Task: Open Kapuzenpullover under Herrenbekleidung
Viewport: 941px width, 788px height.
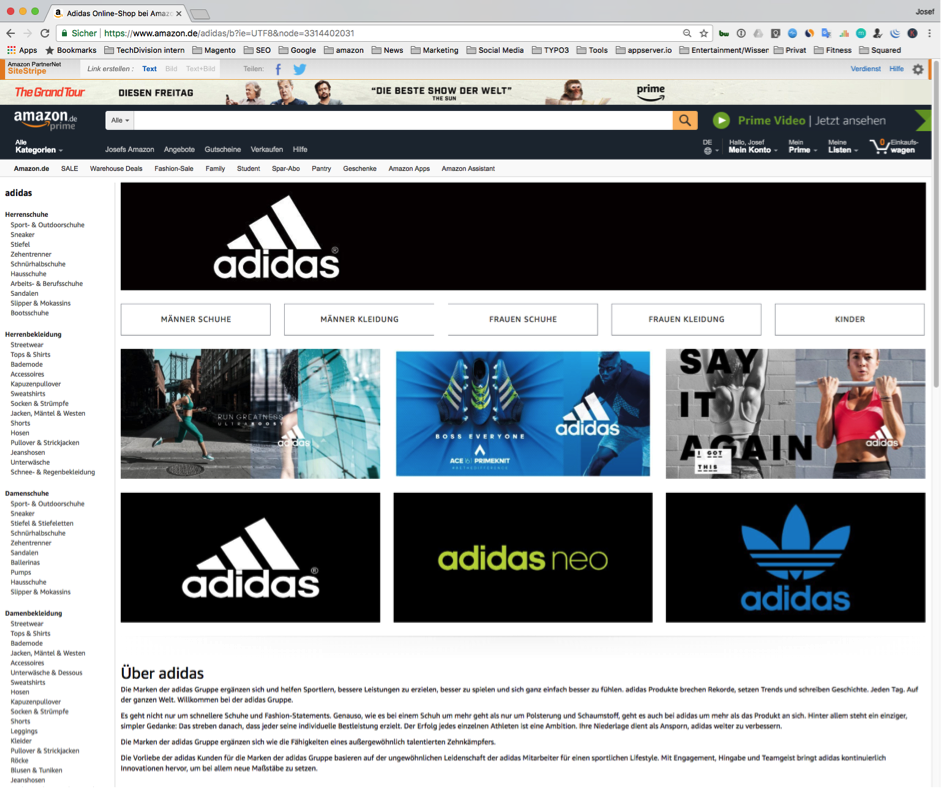Action: 36,384
